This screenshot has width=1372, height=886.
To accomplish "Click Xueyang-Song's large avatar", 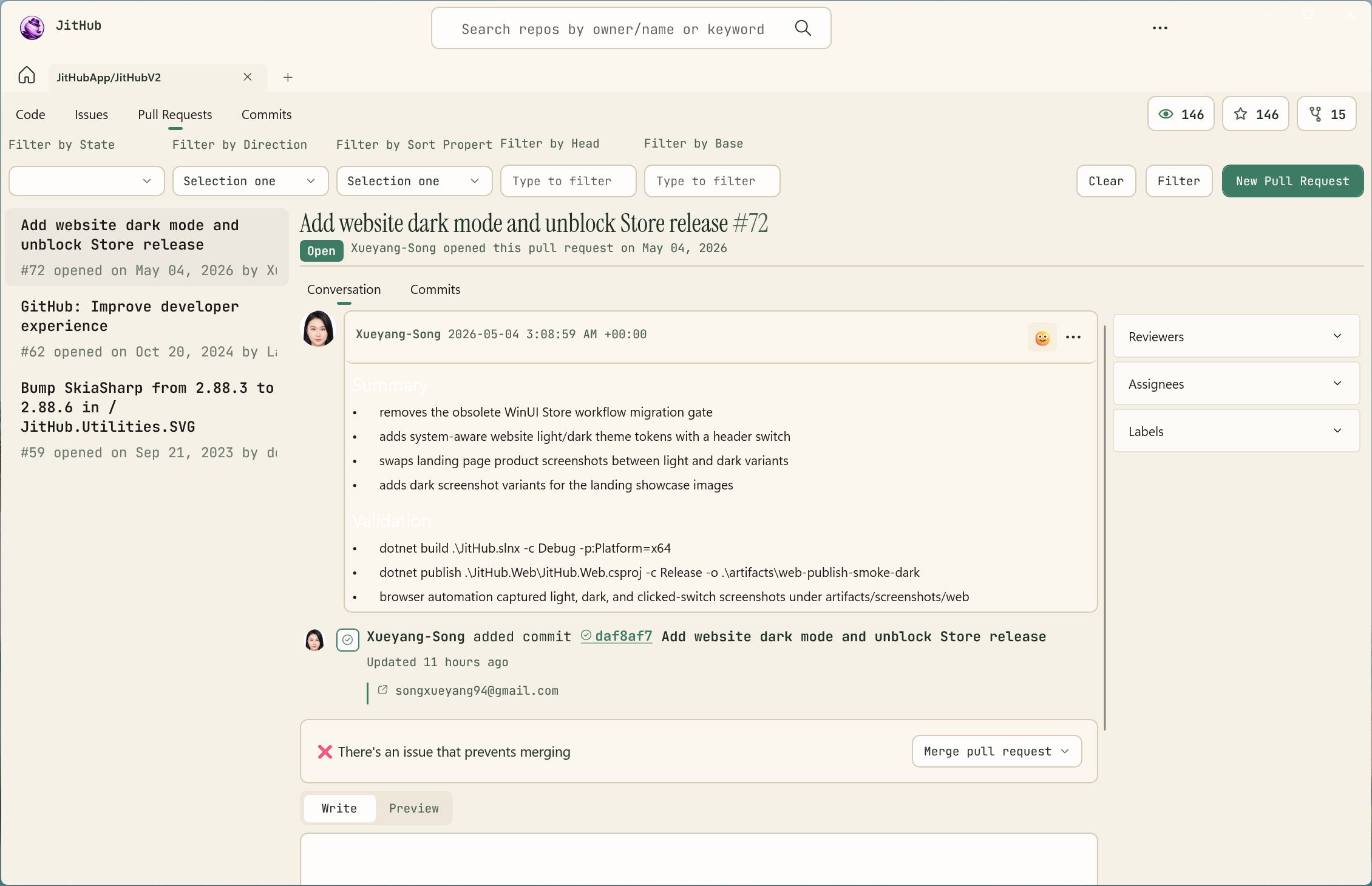I will click(318, 329).
